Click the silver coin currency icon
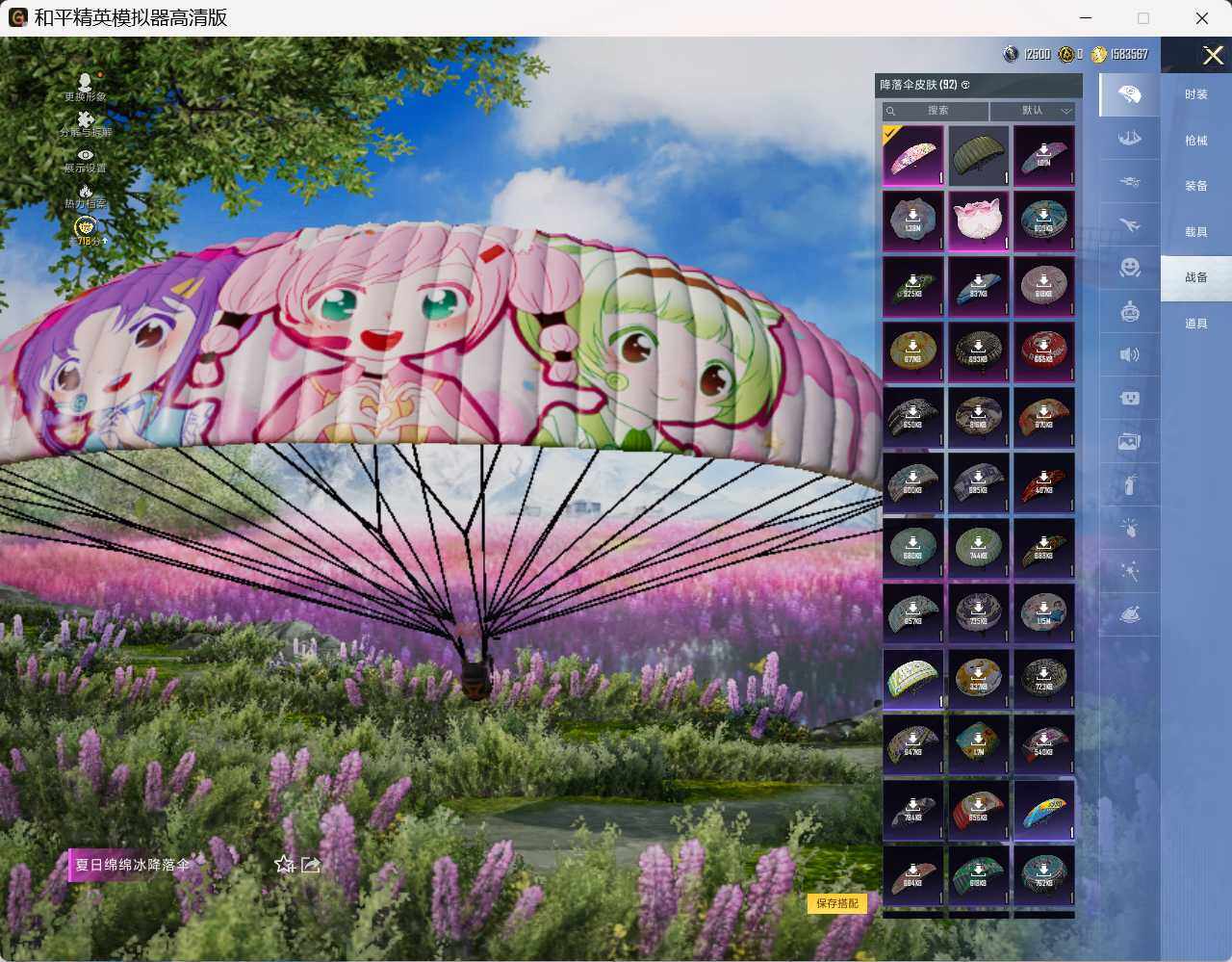The height and width of the screenshot is (962, 1232). click(1011, 55)
